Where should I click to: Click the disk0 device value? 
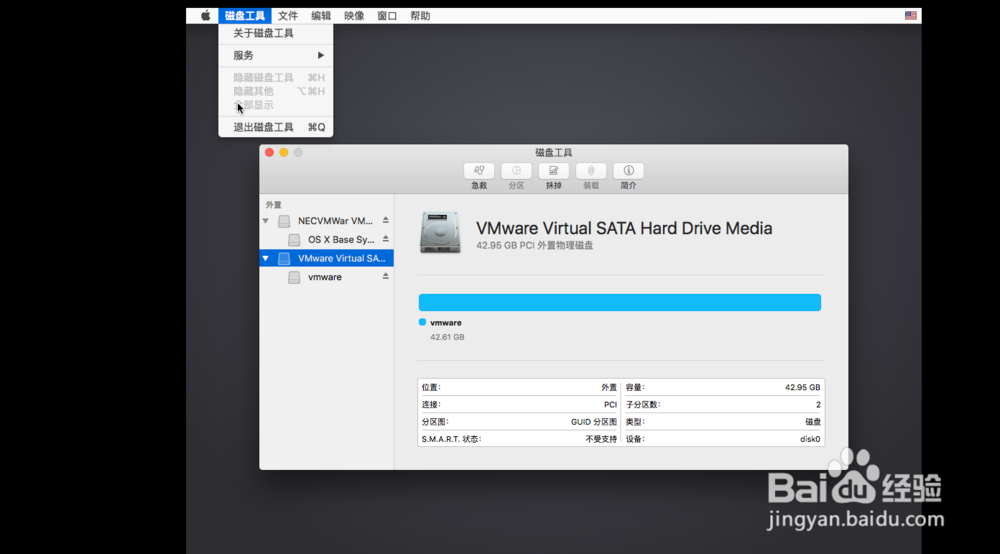pyautogui.click(x=810, y=439)
